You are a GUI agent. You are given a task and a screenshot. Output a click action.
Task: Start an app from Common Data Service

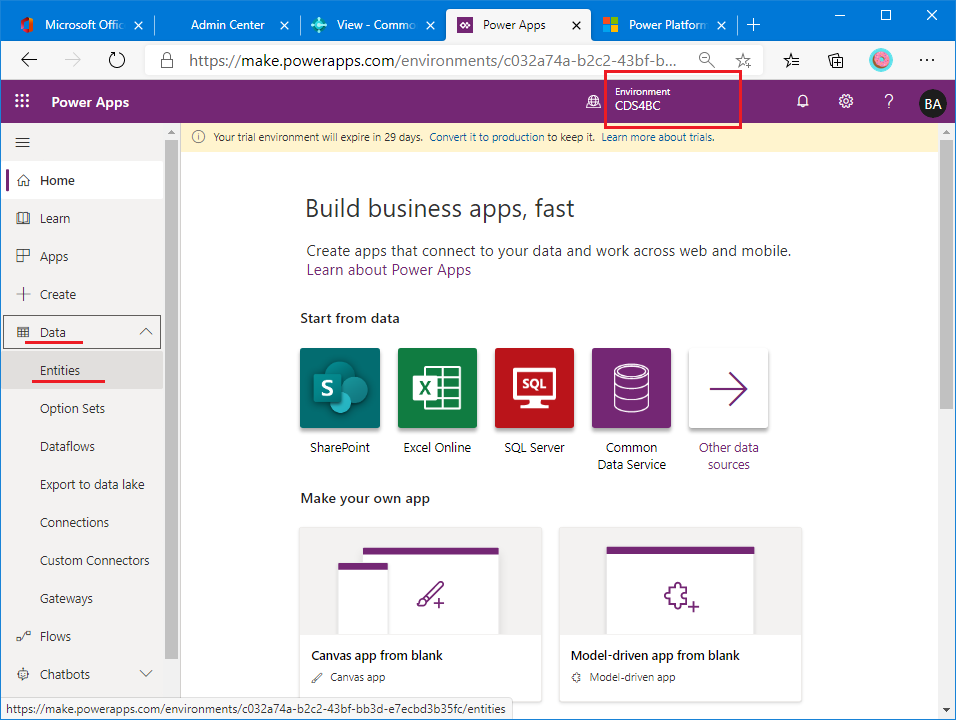[631, 388]
